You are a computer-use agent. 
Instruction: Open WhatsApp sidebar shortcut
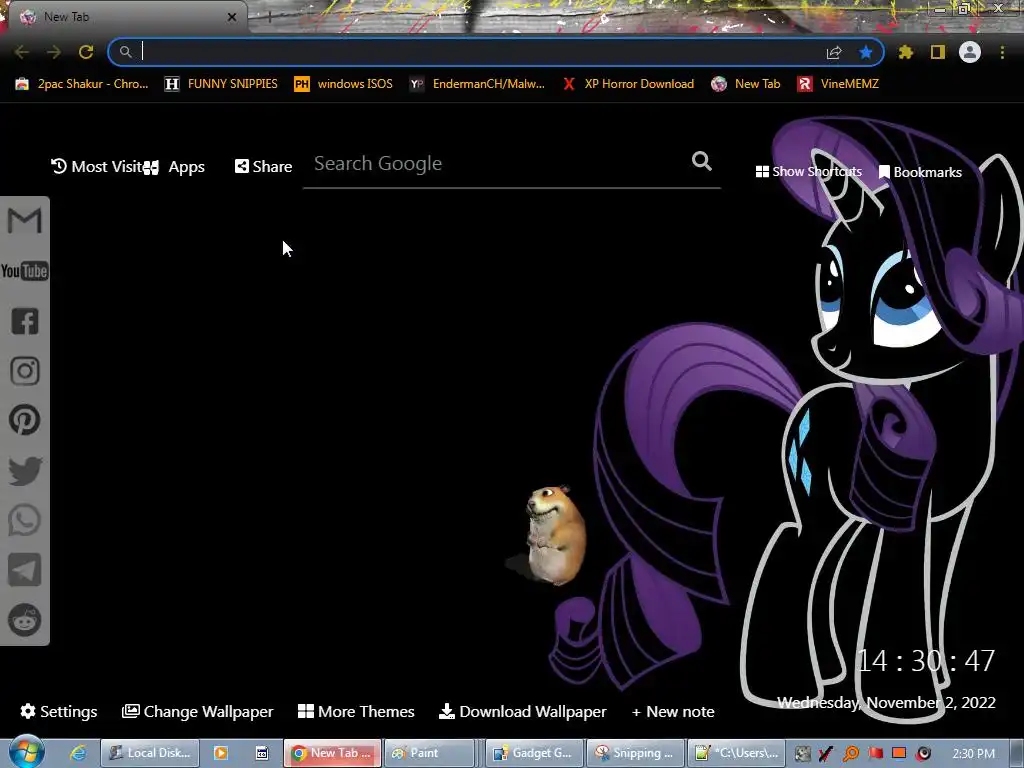(24, 520)
